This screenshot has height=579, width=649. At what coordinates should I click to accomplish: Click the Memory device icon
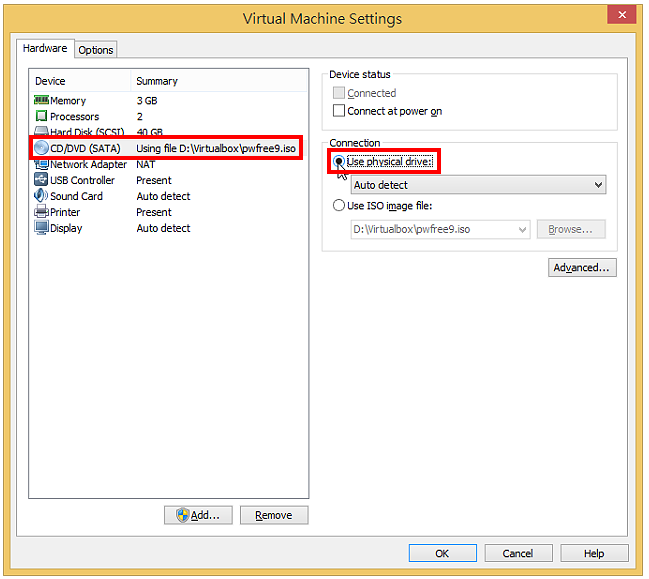coord(41,101)
